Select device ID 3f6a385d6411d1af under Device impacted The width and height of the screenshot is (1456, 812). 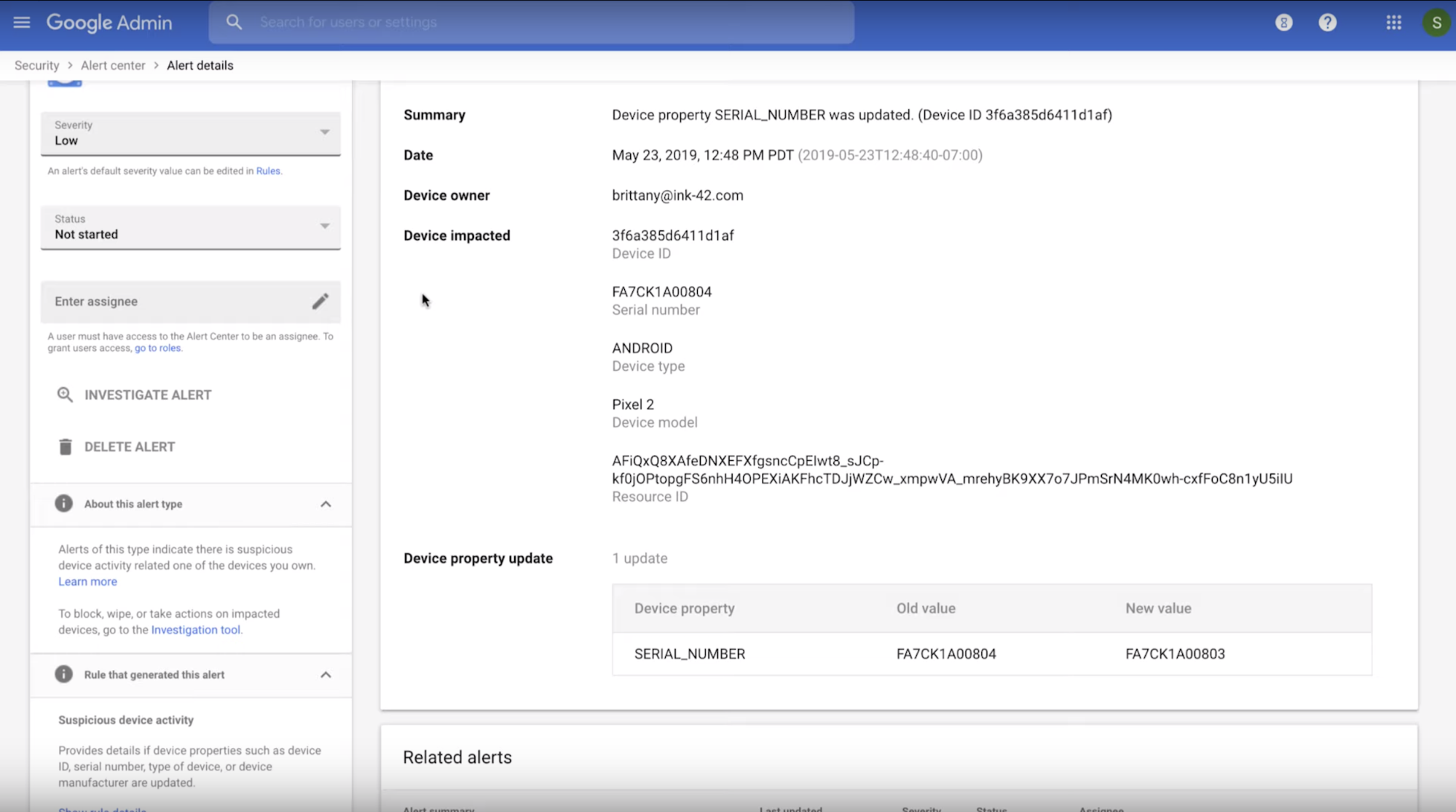click(673, 235)
